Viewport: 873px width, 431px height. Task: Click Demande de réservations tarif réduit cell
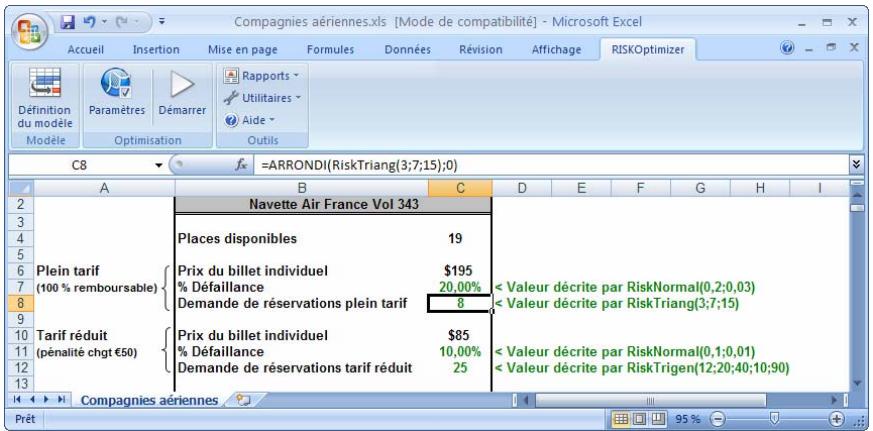click(x=301, y=368)
